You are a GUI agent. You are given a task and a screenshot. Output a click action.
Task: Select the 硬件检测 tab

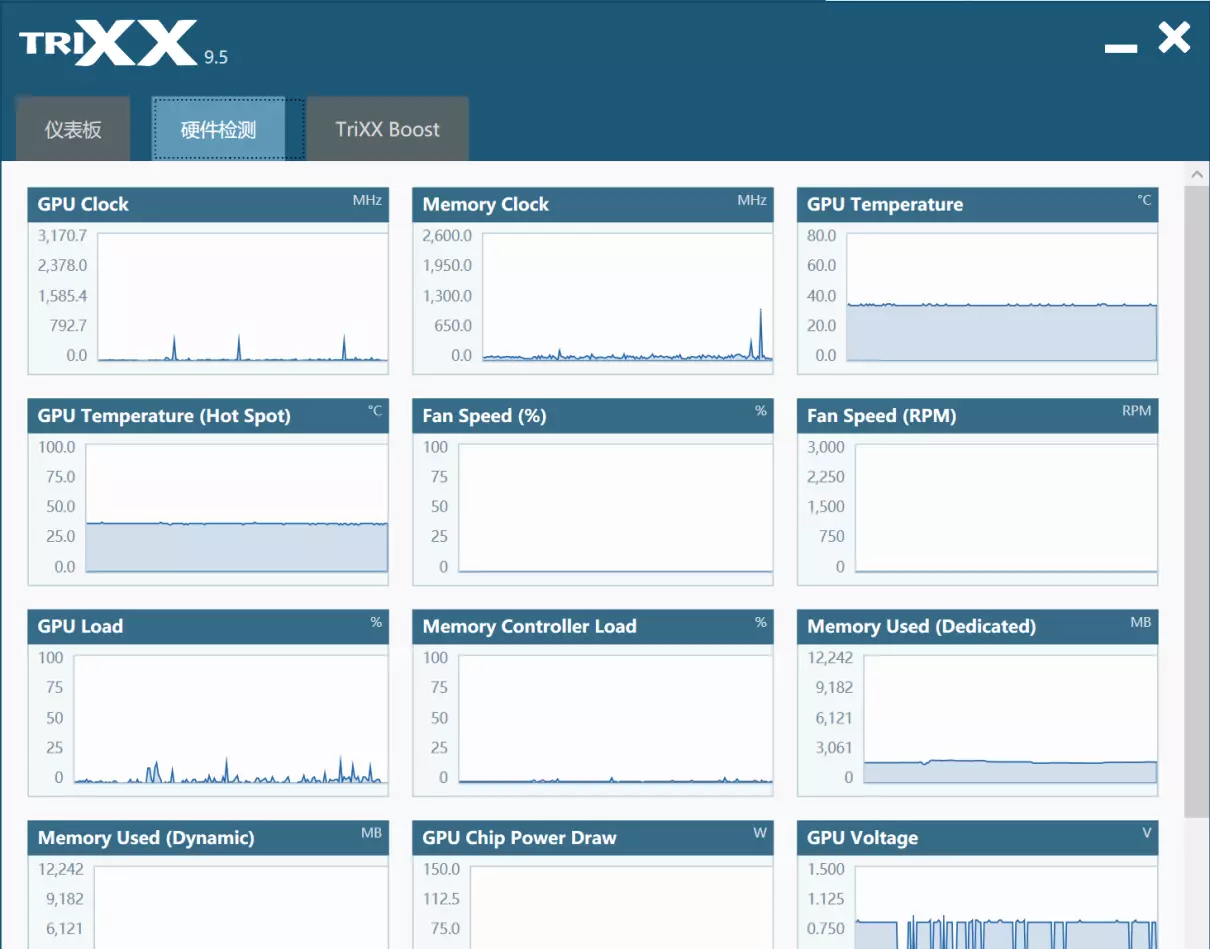[218, 129]
